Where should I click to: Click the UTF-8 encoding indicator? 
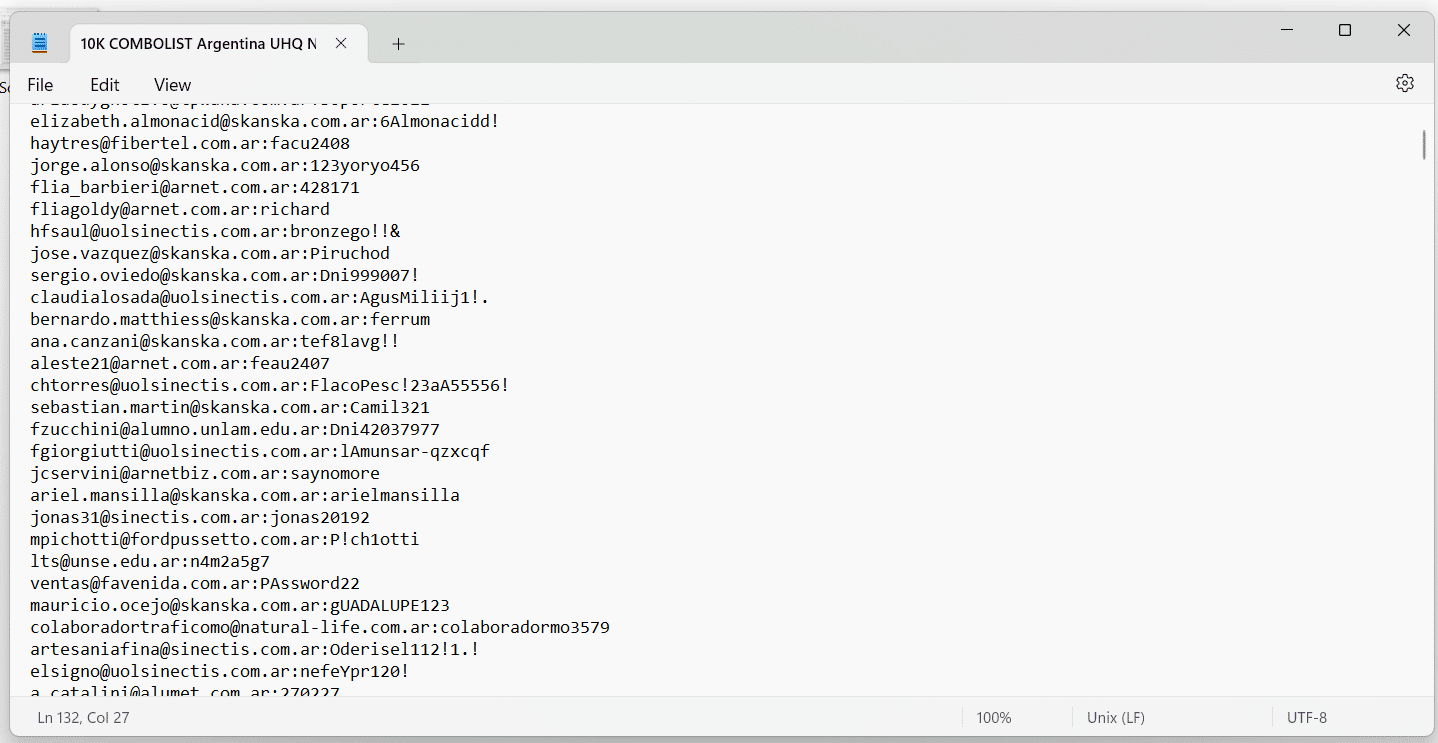click(1307, 718)
